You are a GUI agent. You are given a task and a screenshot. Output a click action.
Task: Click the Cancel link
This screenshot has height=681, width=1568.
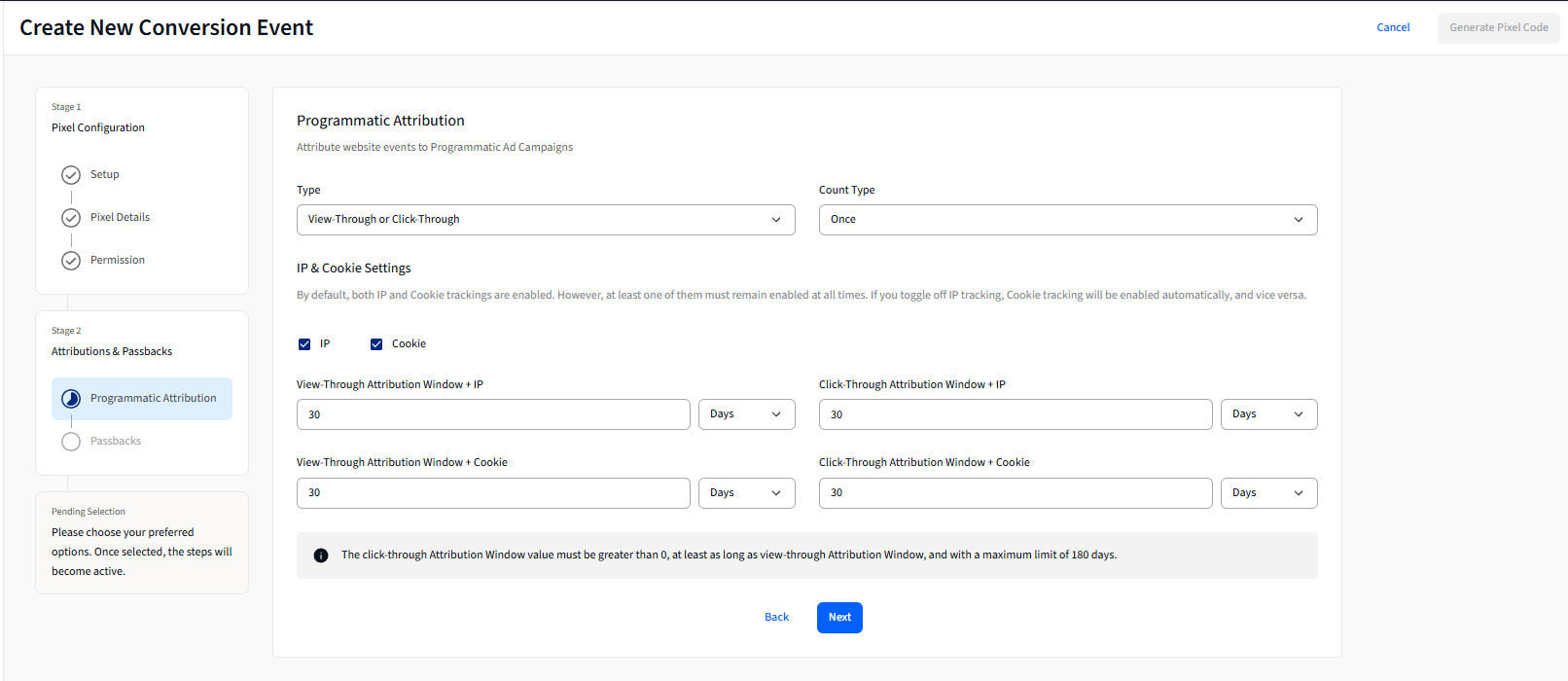[1393, 27]
